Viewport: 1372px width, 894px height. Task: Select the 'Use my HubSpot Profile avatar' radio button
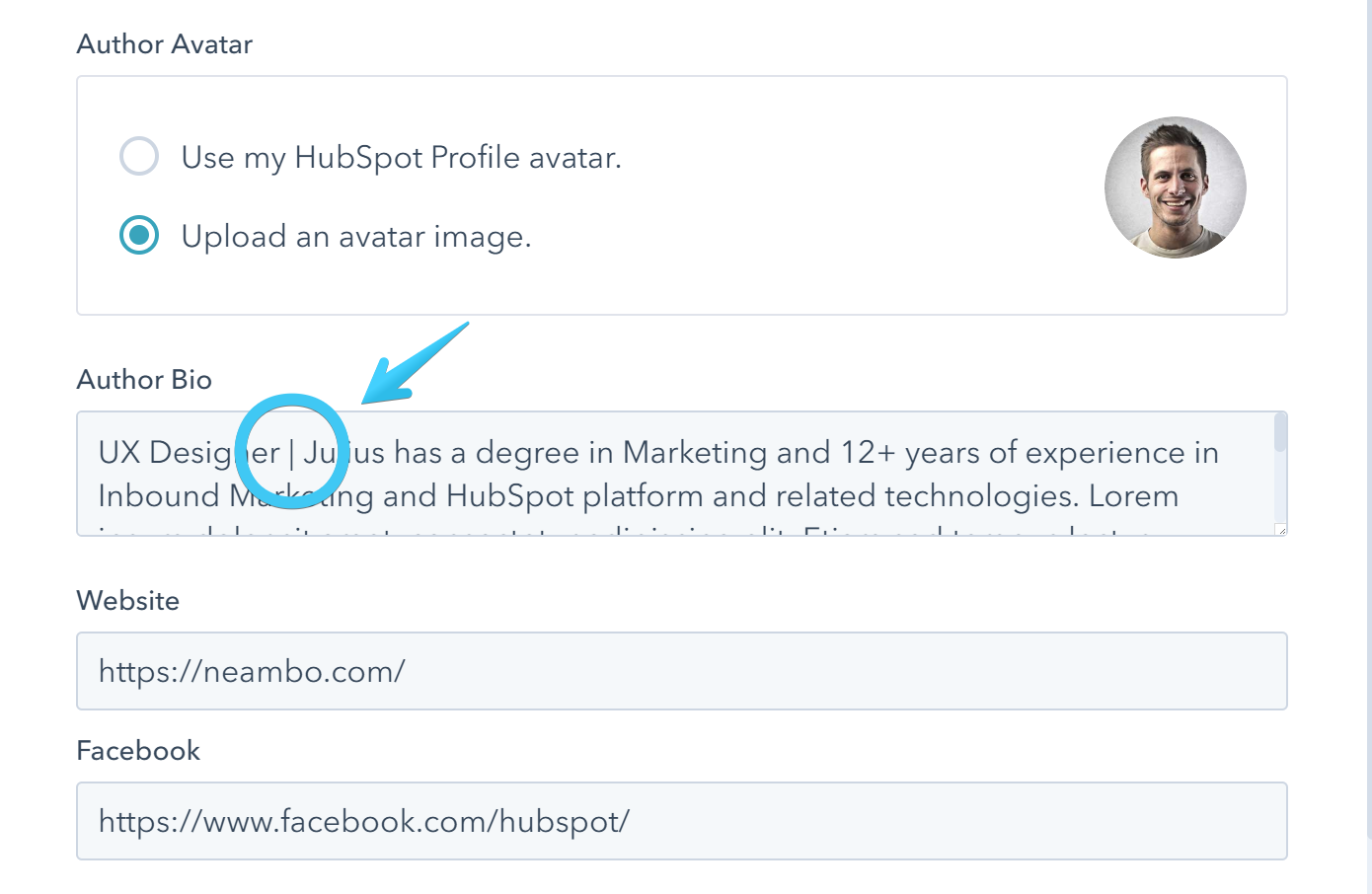click(139, 156)
